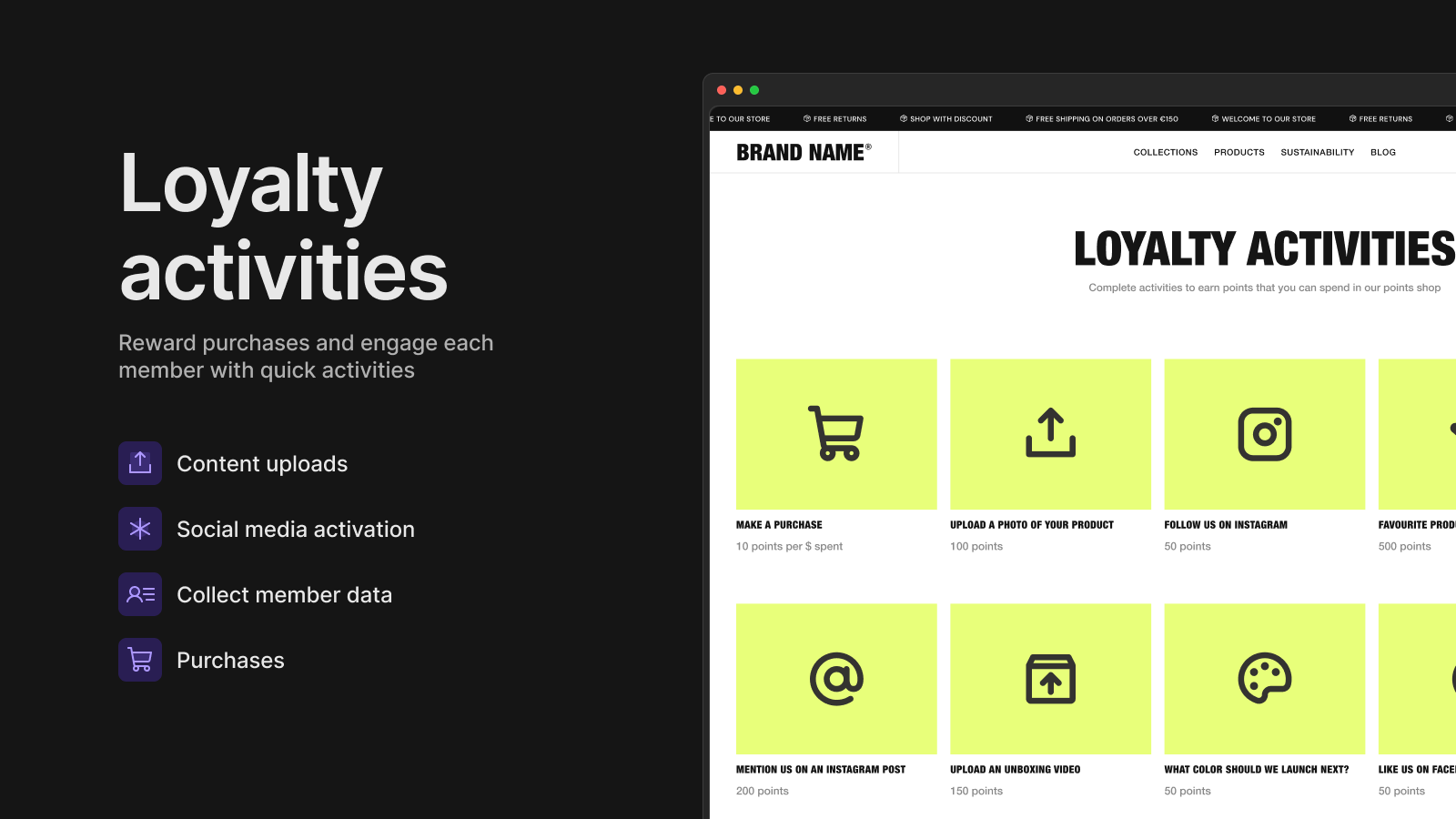Open the Blog section

tap(1383, 152)
